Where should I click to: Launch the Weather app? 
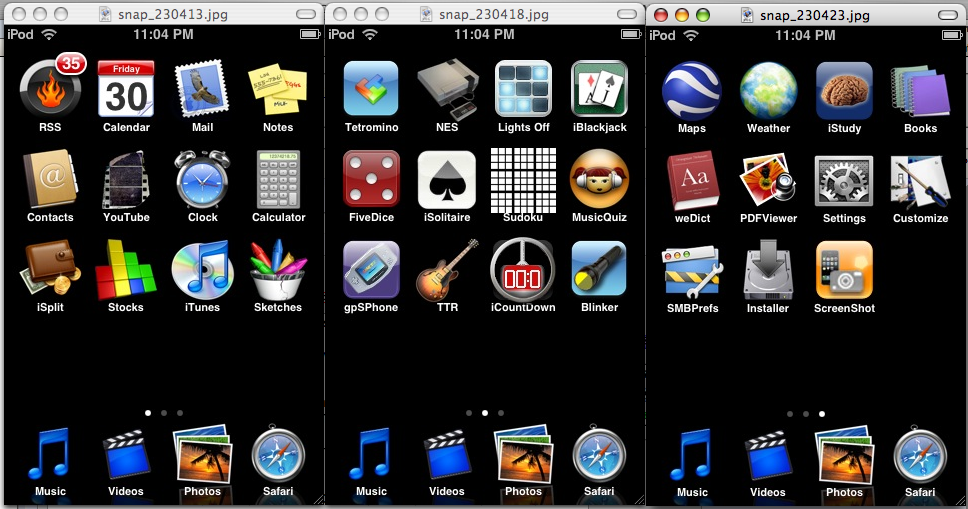[768, 90]
